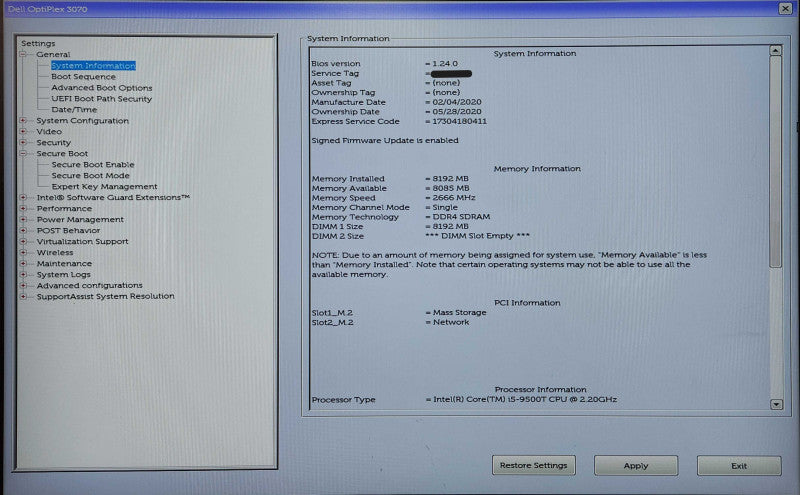Click the Apply button
This screenshot has width=800, height=495.
[x=636, y=466]
